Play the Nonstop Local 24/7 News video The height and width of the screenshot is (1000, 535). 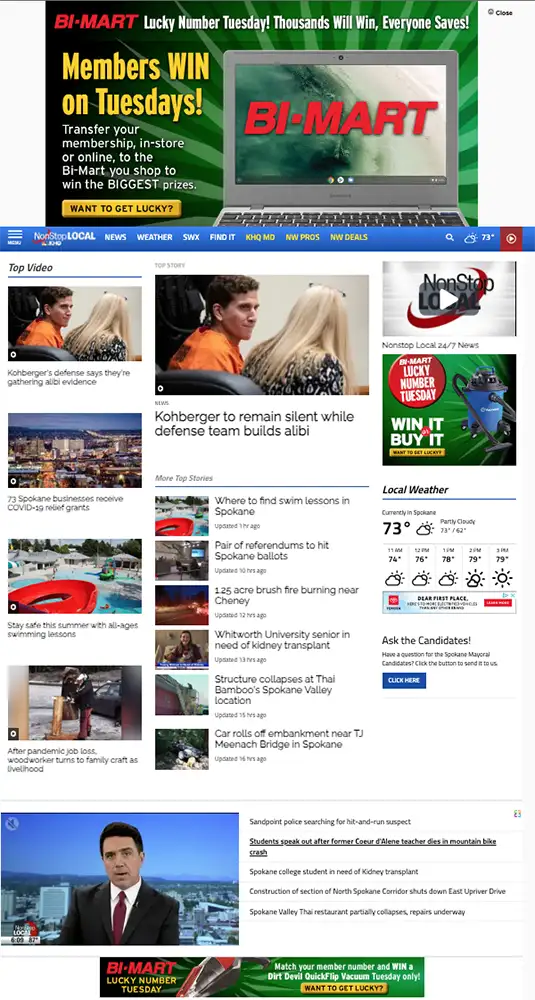[x=449, y=298]
